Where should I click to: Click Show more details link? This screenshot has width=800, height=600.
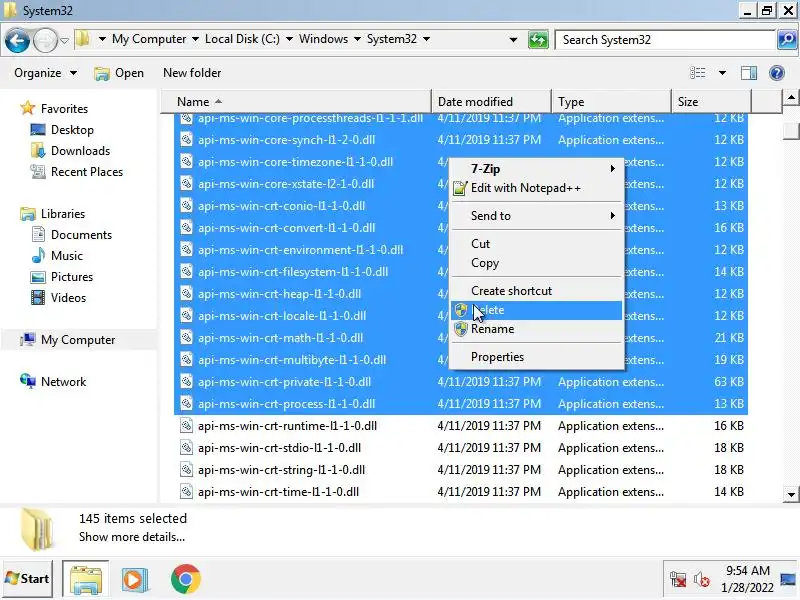click(x=132, y=537)
